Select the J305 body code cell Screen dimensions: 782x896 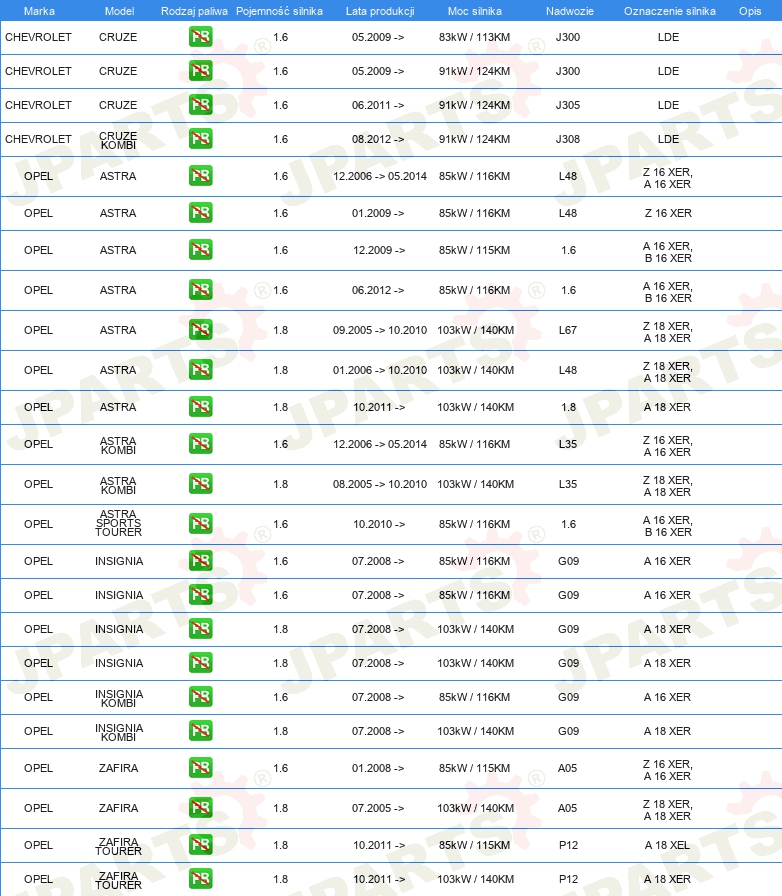tap(568, 105)
